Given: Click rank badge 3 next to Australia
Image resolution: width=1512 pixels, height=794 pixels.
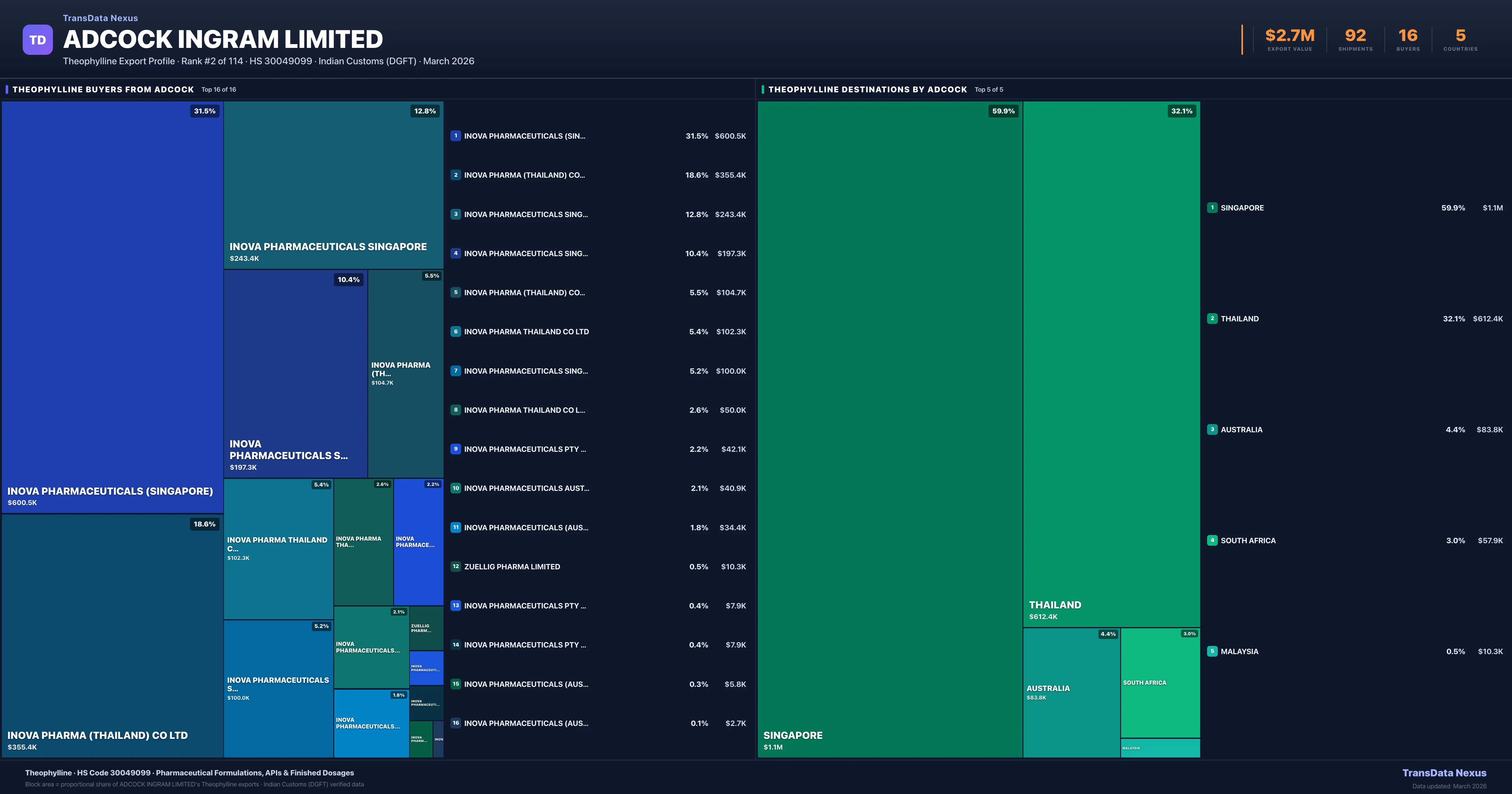Looking at the screenshot, I should pos(1212,429).
